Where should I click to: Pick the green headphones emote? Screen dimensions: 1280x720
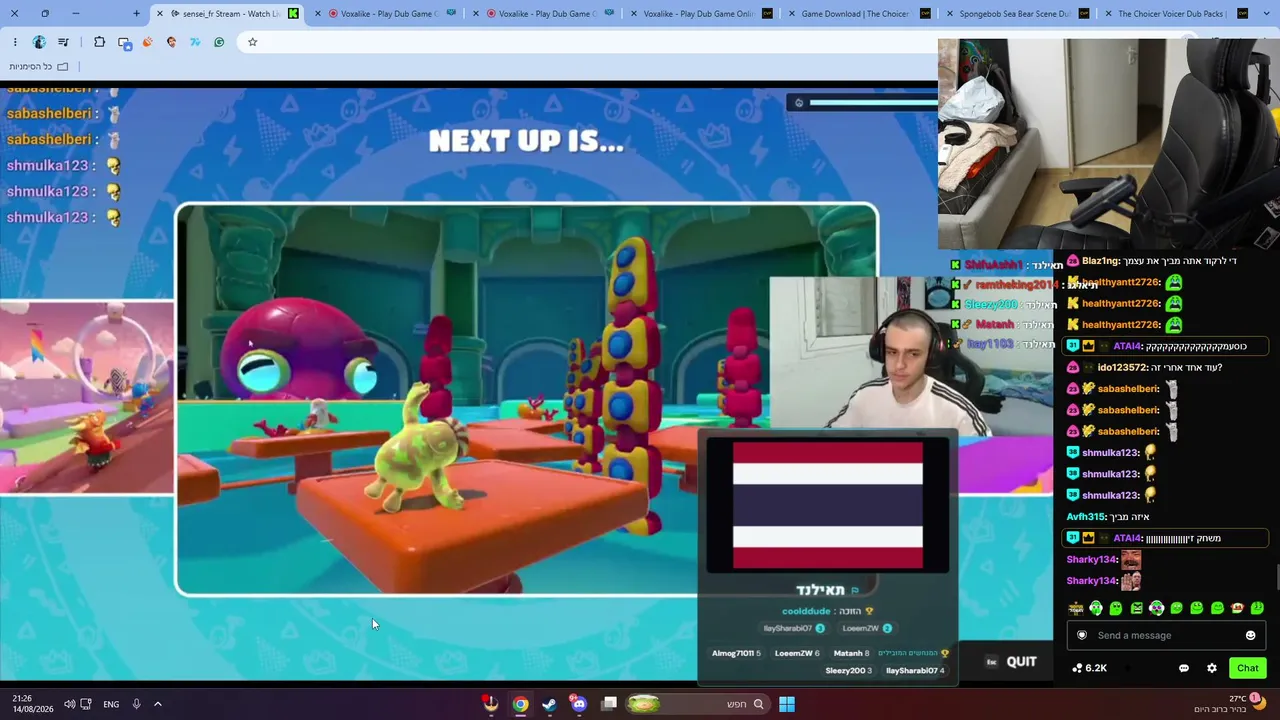point(1096,608)
